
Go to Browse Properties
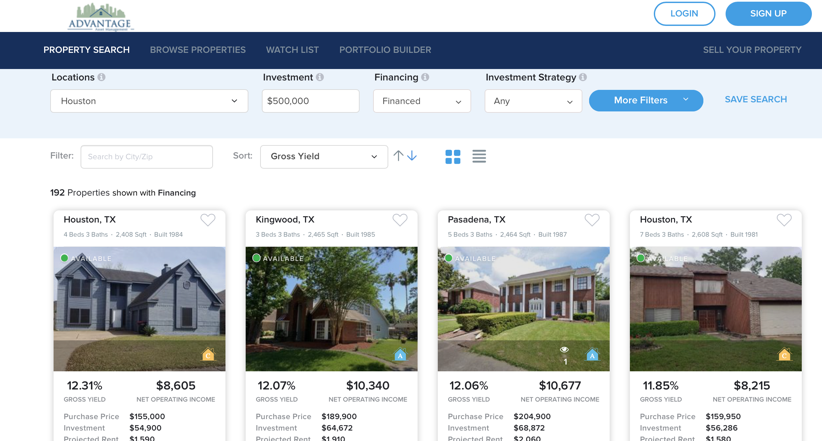[198, 50]
